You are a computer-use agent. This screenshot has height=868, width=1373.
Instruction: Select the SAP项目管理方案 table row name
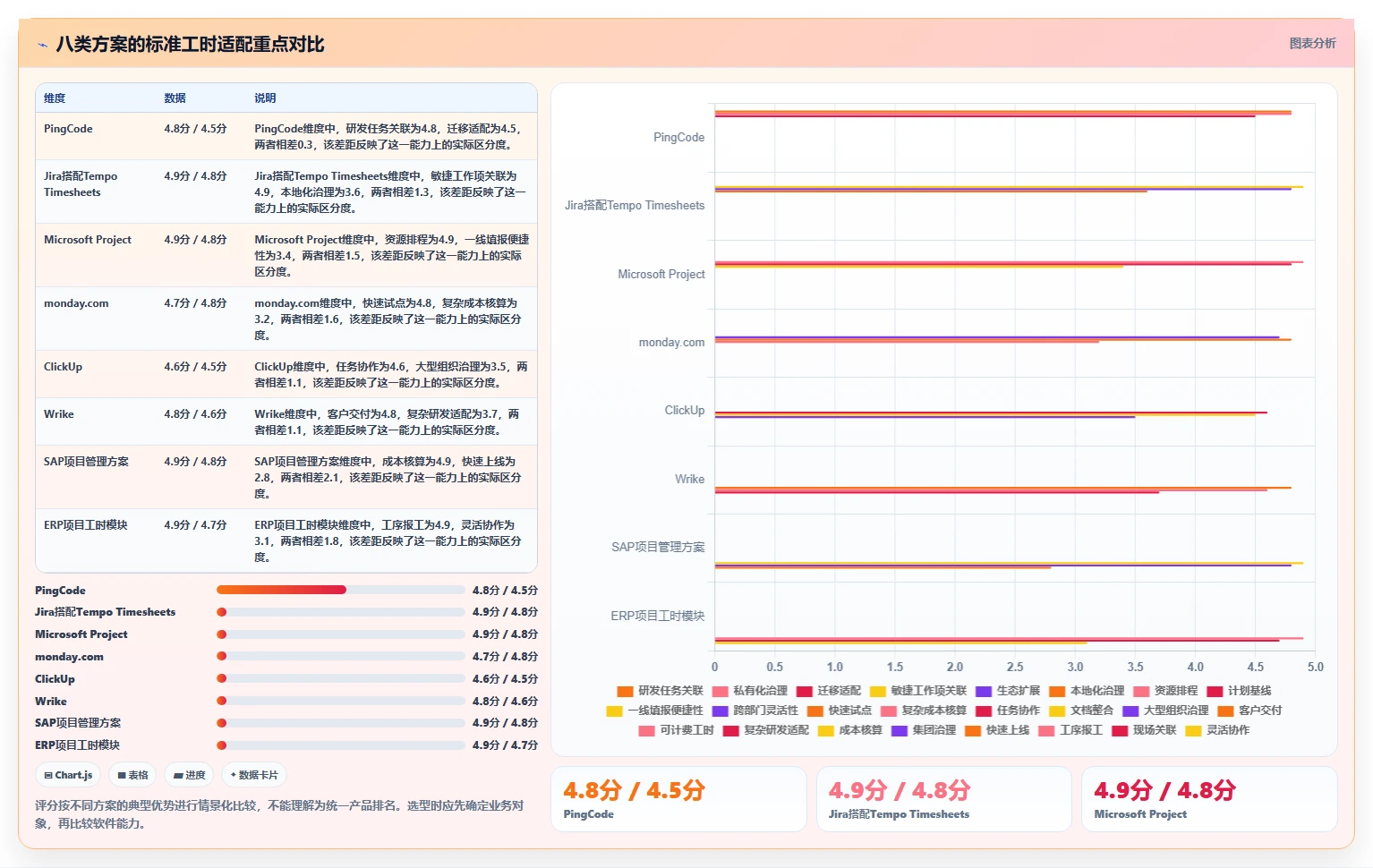86,462
